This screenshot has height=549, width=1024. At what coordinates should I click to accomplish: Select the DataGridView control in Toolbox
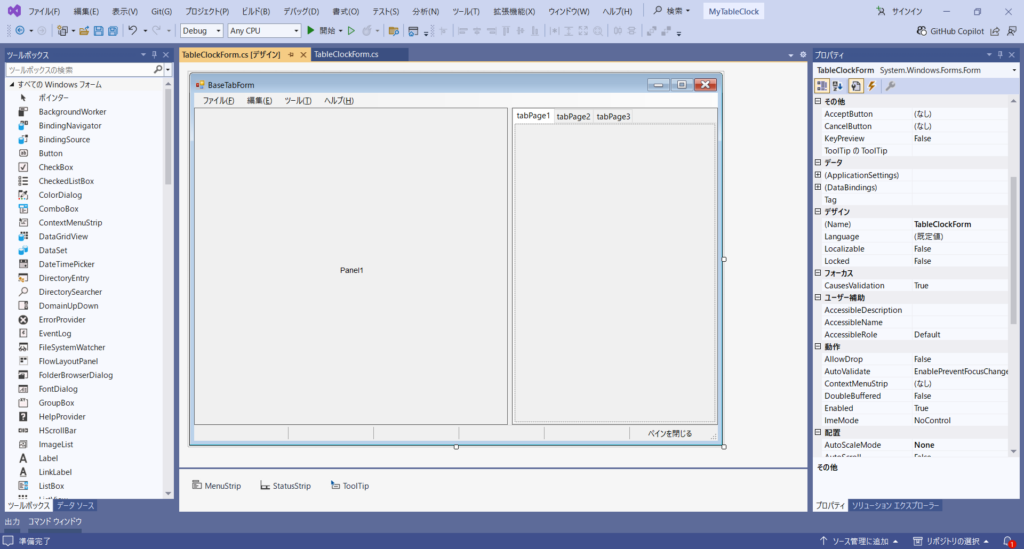[62, 236]
